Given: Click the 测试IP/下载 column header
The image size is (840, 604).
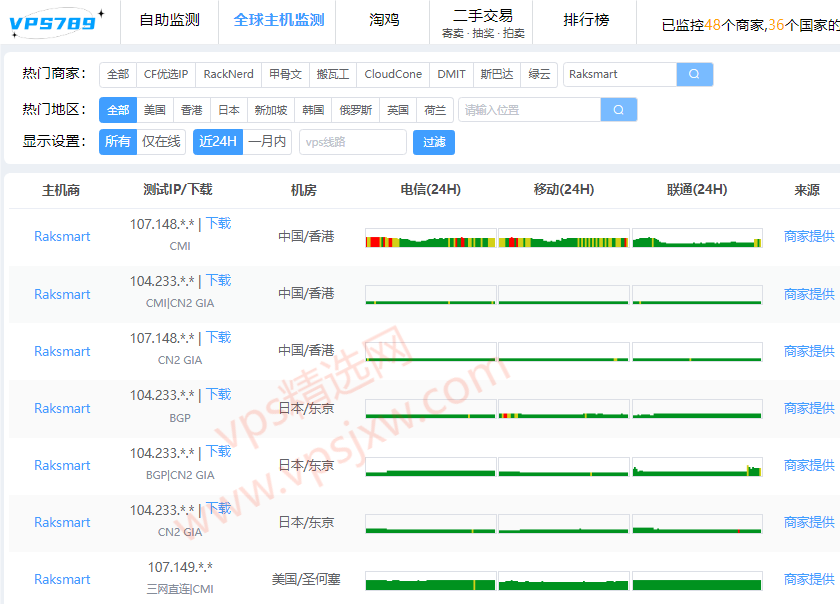Looking at the screenshot, I should [x=178, y=190].
